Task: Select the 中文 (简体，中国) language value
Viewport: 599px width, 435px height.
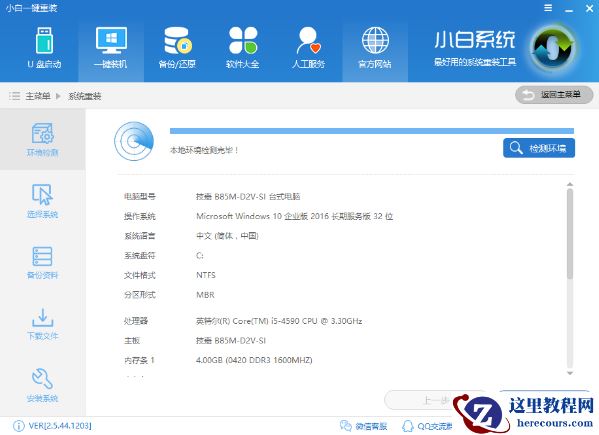Action: point(227,236)
